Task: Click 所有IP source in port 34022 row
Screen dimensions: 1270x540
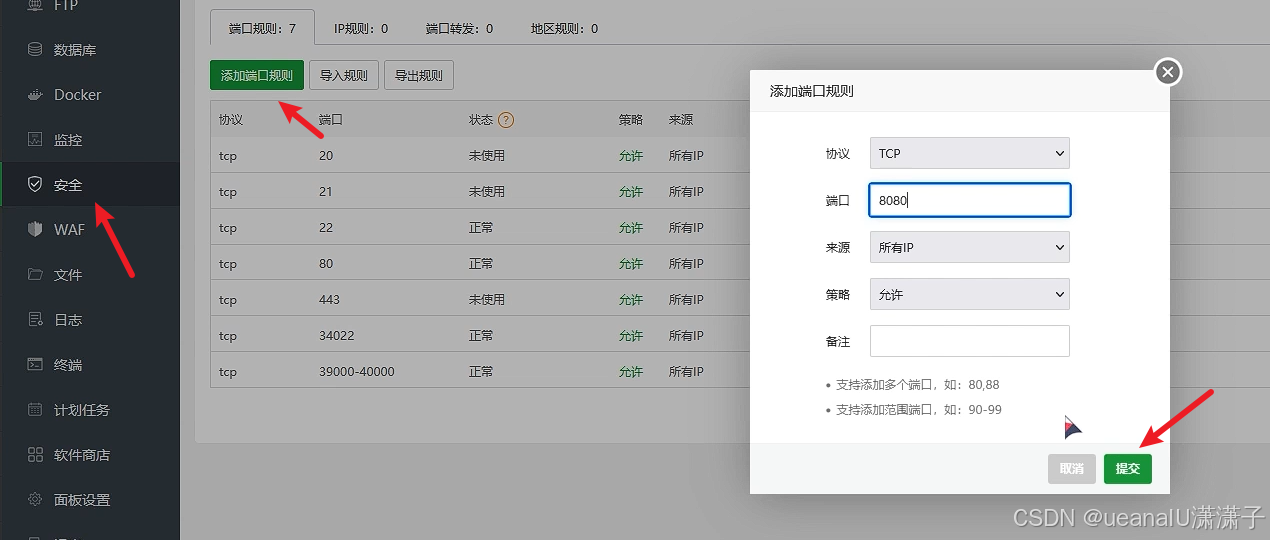Action: (686, 336)
